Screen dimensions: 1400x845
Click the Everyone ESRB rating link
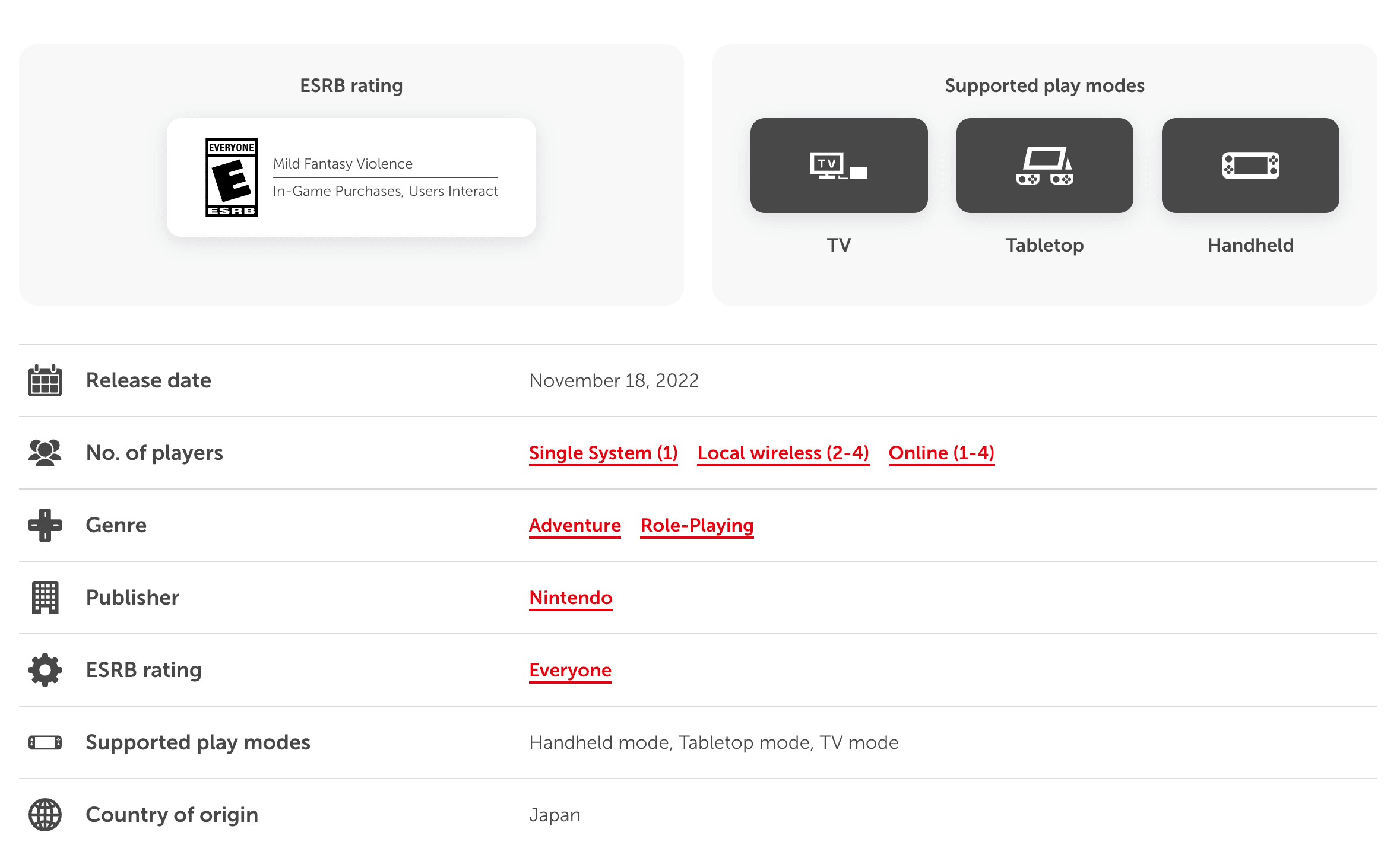click(x=570, y=670)
